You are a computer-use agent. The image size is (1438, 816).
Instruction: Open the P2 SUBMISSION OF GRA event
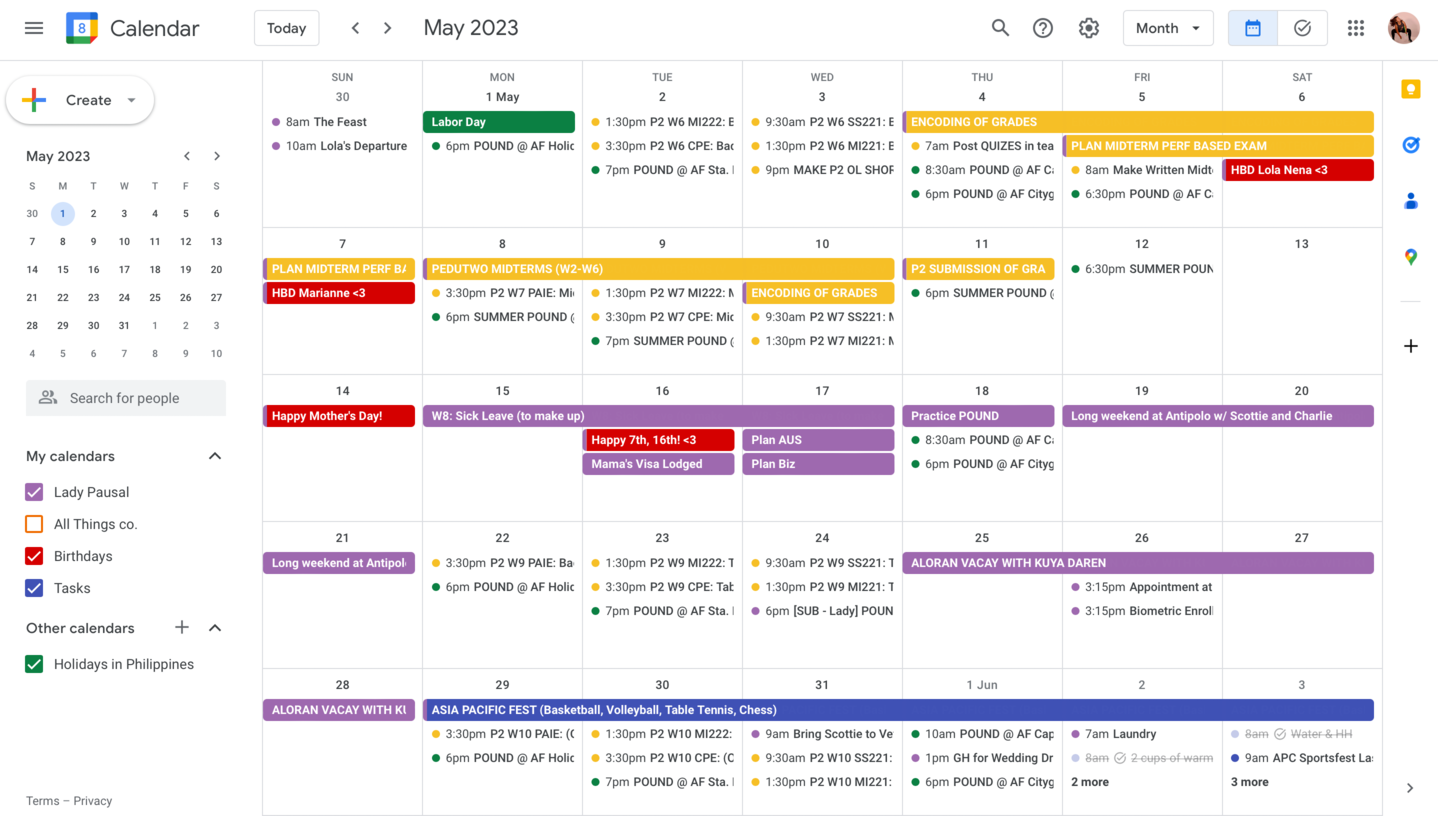coord(978,269)
